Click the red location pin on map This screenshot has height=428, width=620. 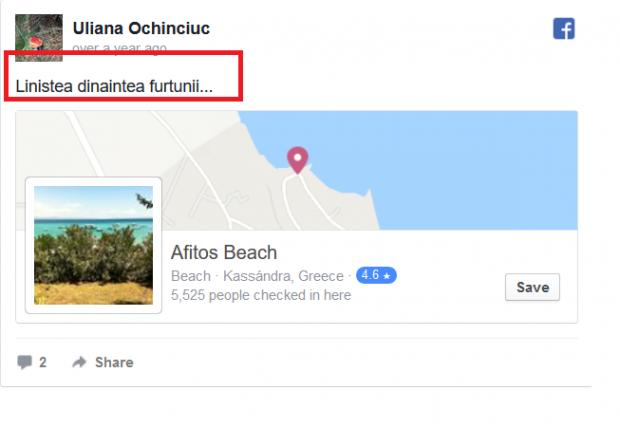[297, 159]
